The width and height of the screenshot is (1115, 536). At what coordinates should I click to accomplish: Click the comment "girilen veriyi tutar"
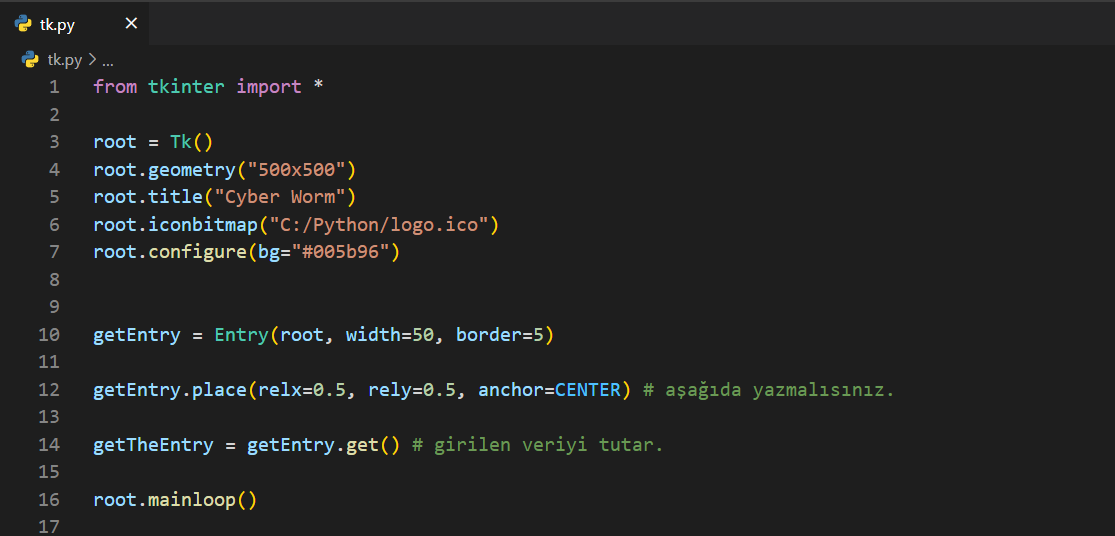coord(546,444)
